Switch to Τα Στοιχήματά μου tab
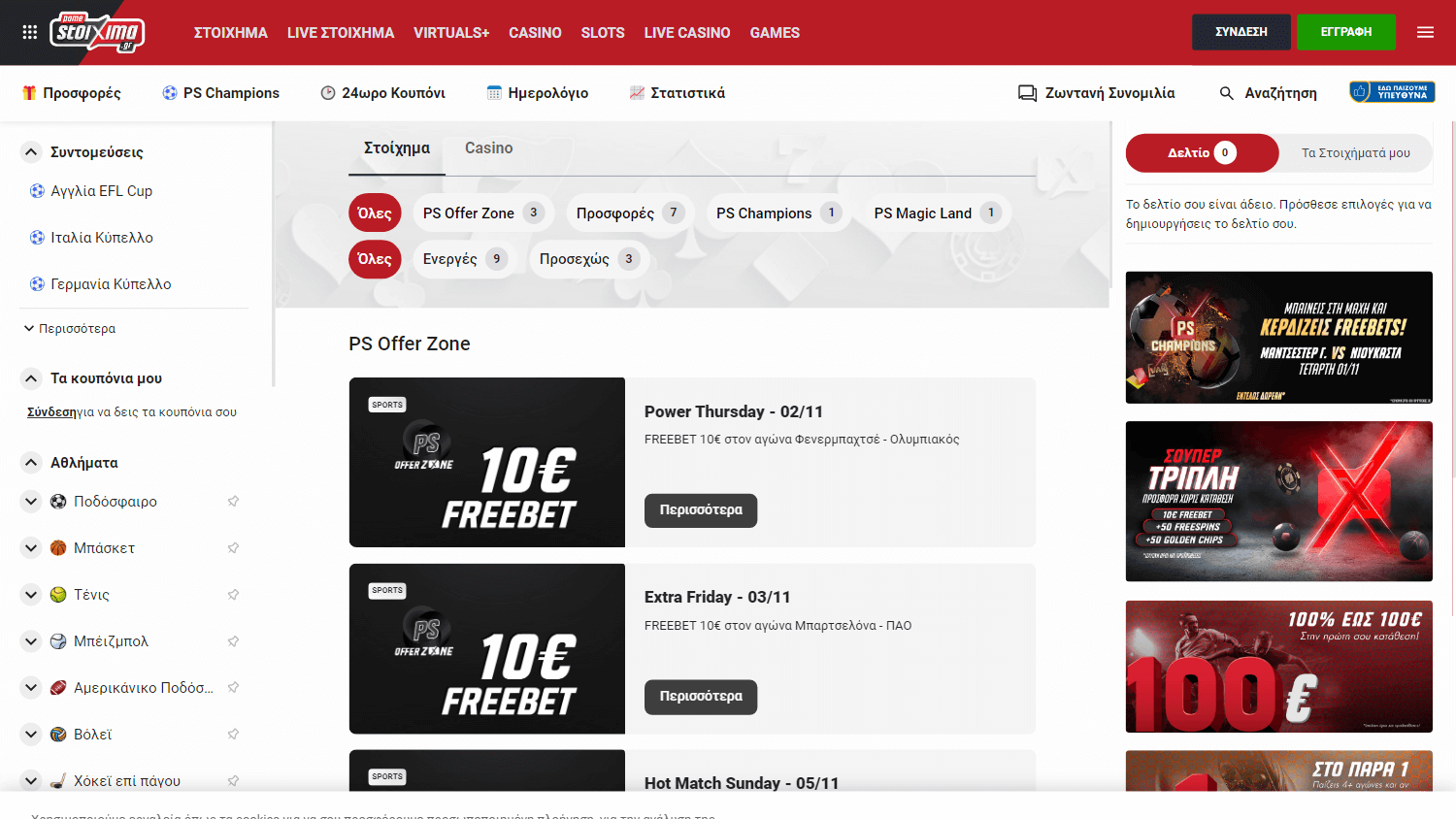 1355,153
